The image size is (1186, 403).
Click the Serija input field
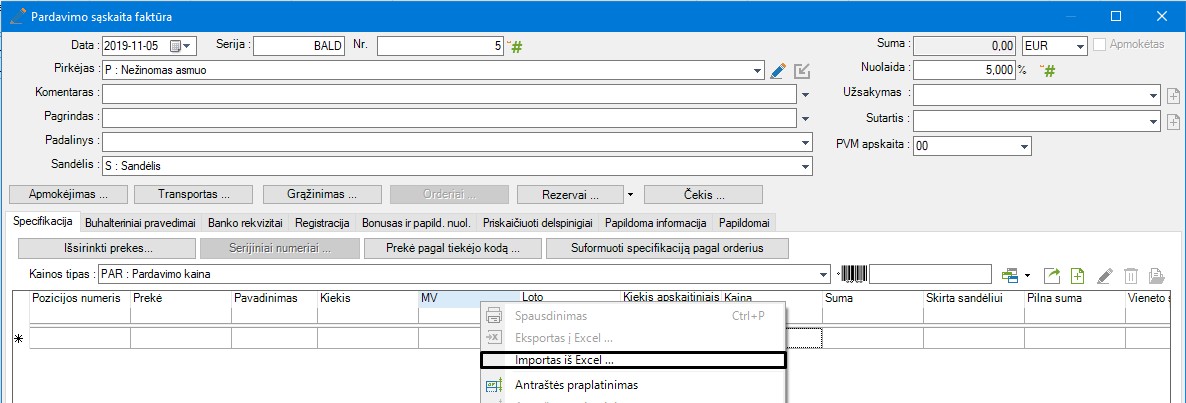tap(300, 46)
